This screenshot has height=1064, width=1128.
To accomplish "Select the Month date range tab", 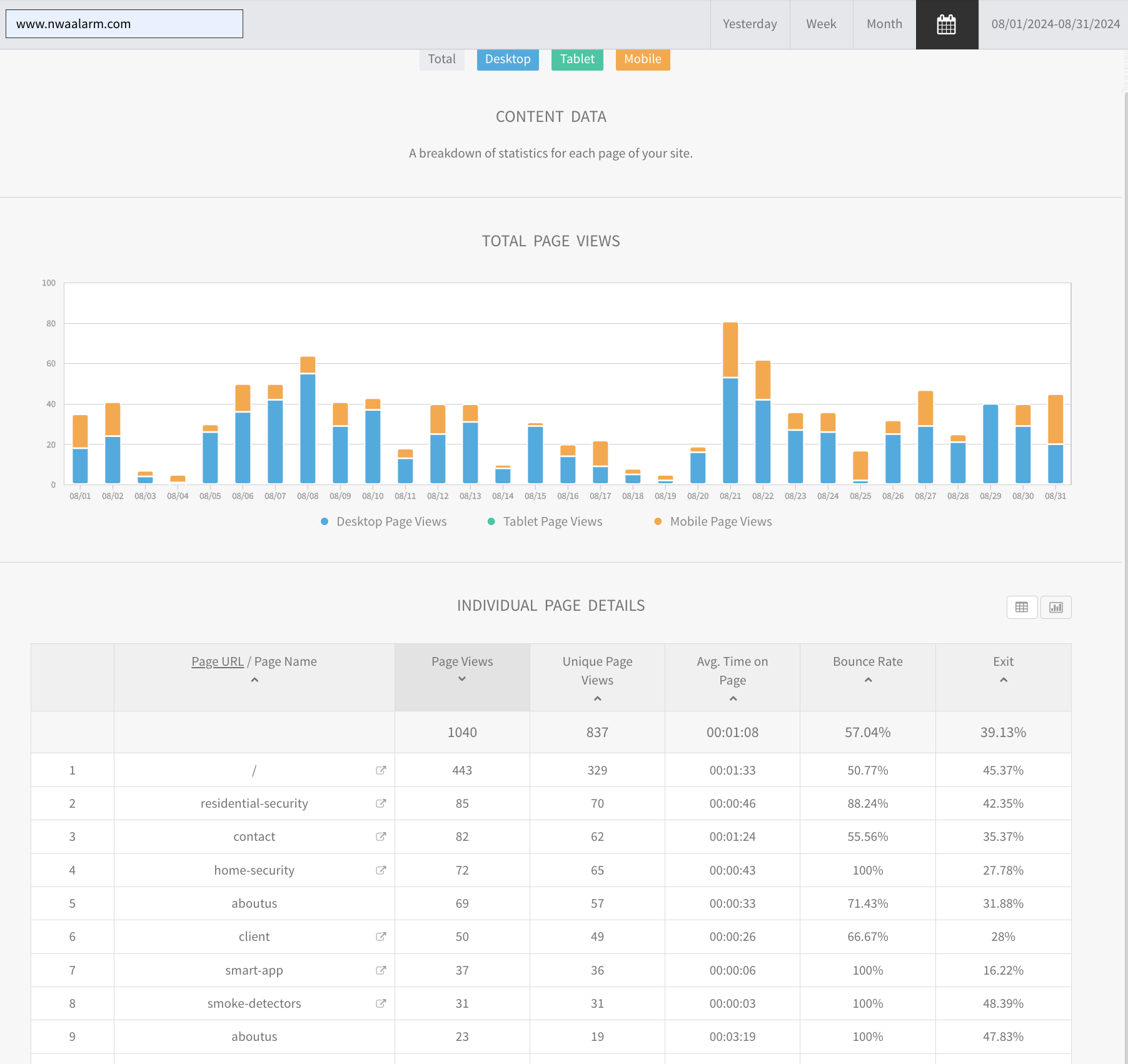I will pyautogui.click(x=884, y=24).
